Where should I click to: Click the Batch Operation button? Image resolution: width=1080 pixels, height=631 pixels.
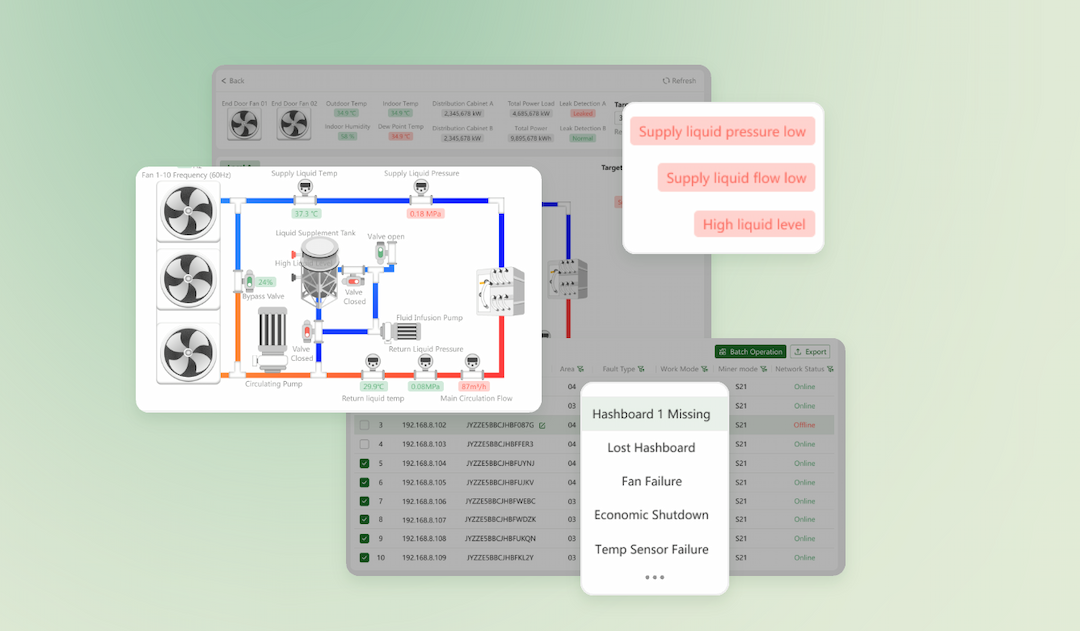[749, 352]
